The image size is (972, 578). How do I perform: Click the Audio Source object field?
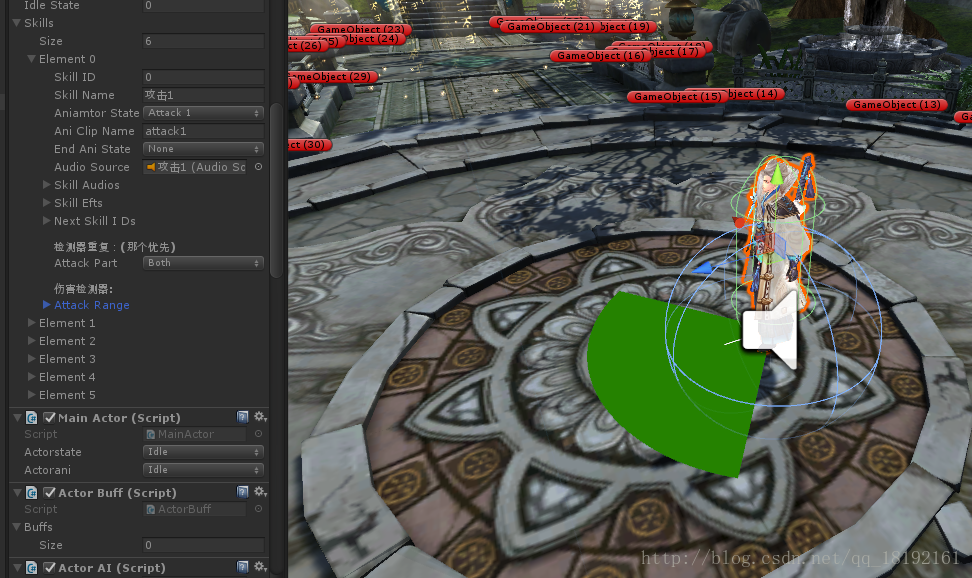(x=195, y=167)
